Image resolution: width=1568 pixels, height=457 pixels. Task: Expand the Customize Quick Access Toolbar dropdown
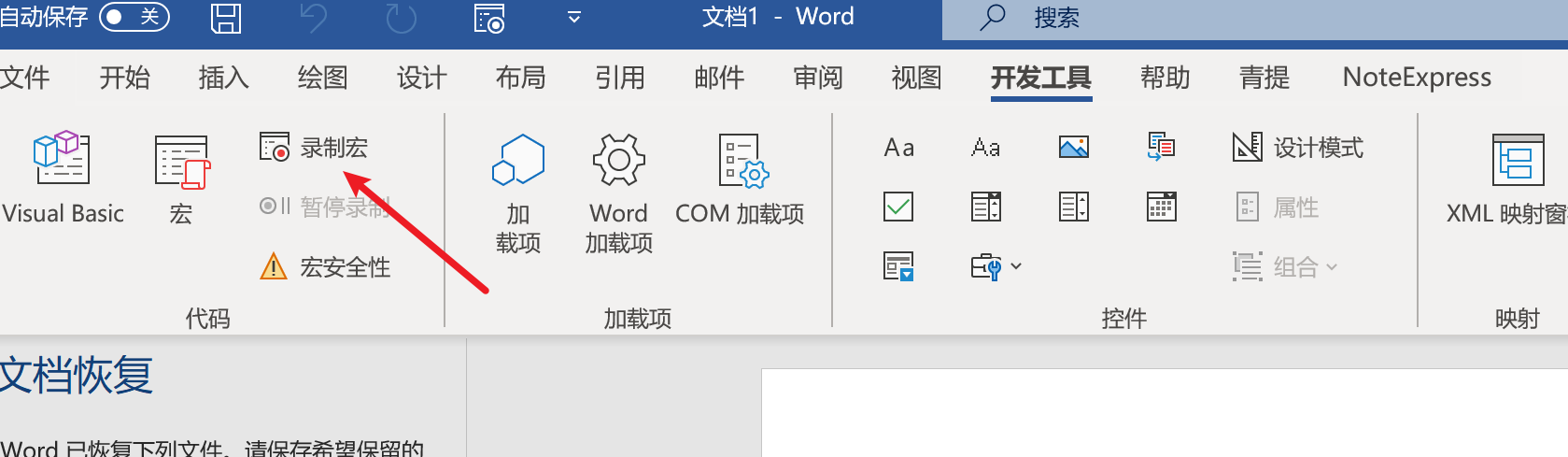(574, 18)
